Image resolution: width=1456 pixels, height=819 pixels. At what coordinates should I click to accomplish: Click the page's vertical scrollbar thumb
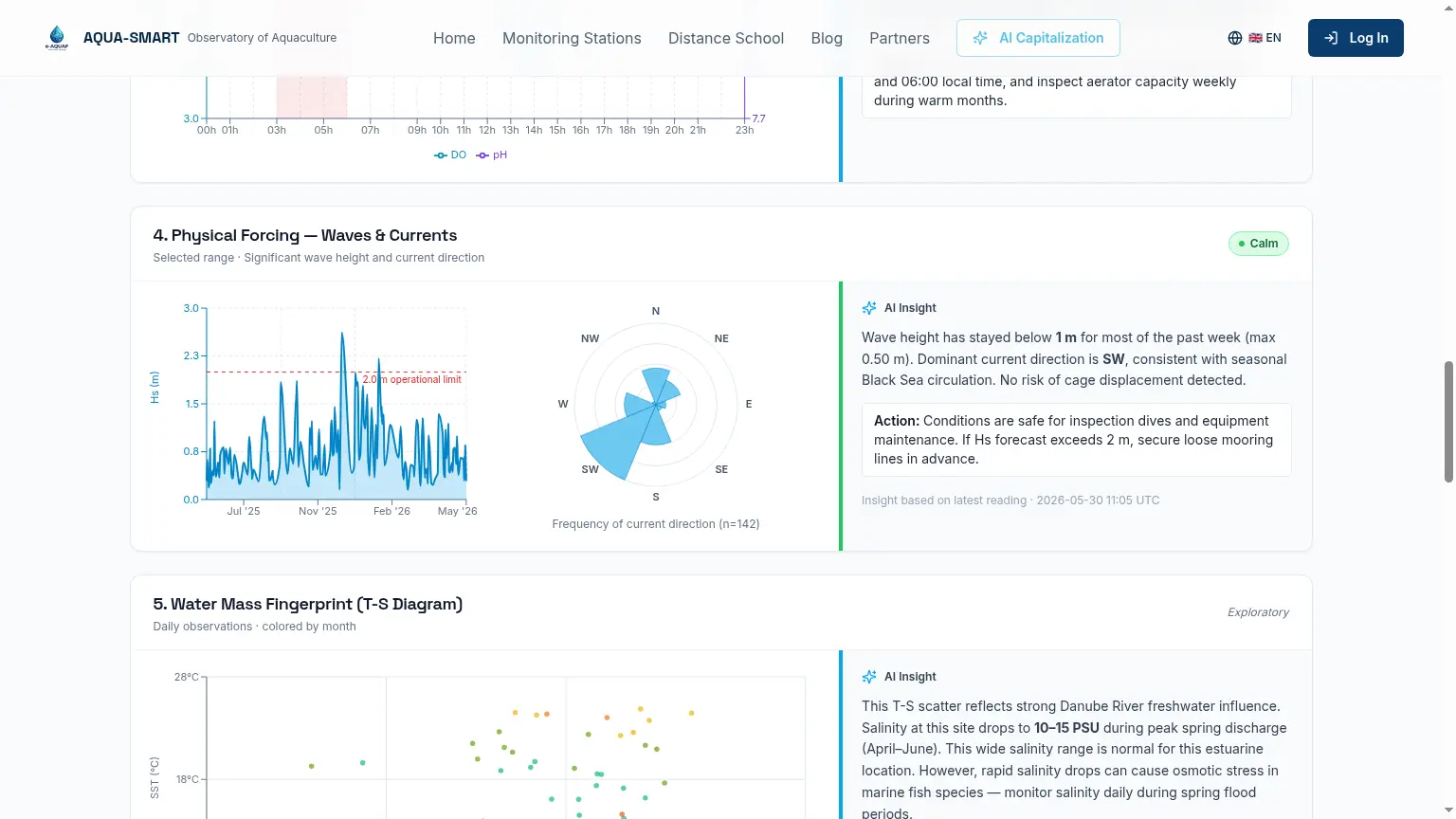coord(1447,422)
